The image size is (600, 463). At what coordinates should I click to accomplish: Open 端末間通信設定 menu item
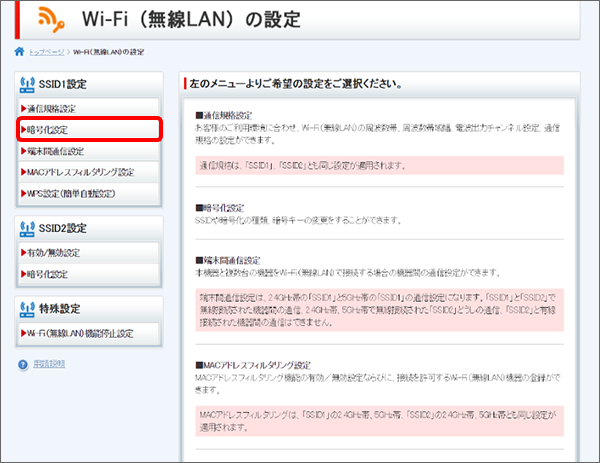[89, 151]
